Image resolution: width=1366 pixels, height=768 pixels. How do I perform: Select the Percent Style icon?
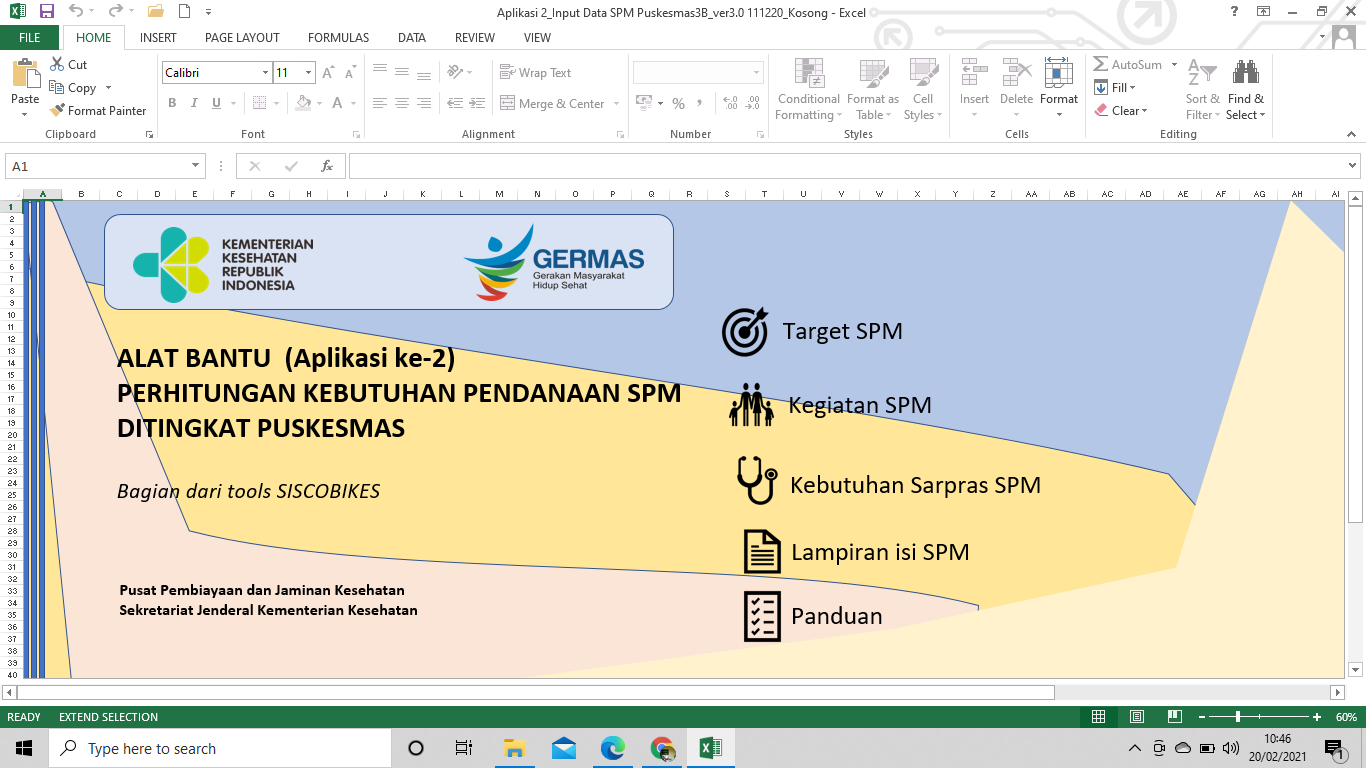pos(677,102)
